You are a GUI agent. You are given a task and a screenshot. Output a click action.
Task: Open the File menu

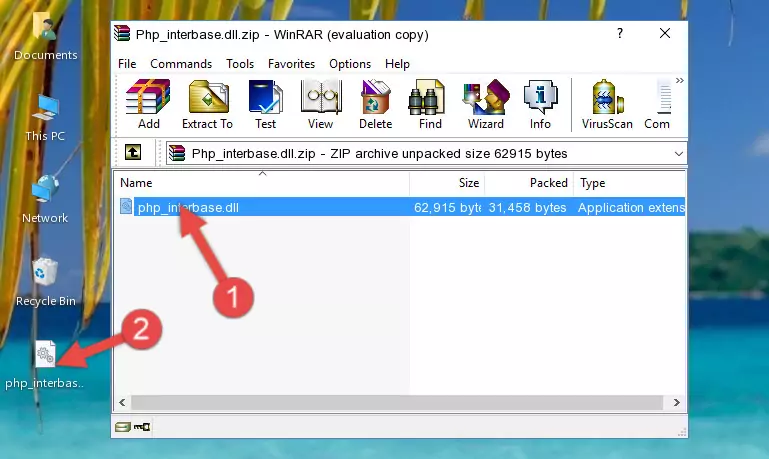[x=127, y=64]
